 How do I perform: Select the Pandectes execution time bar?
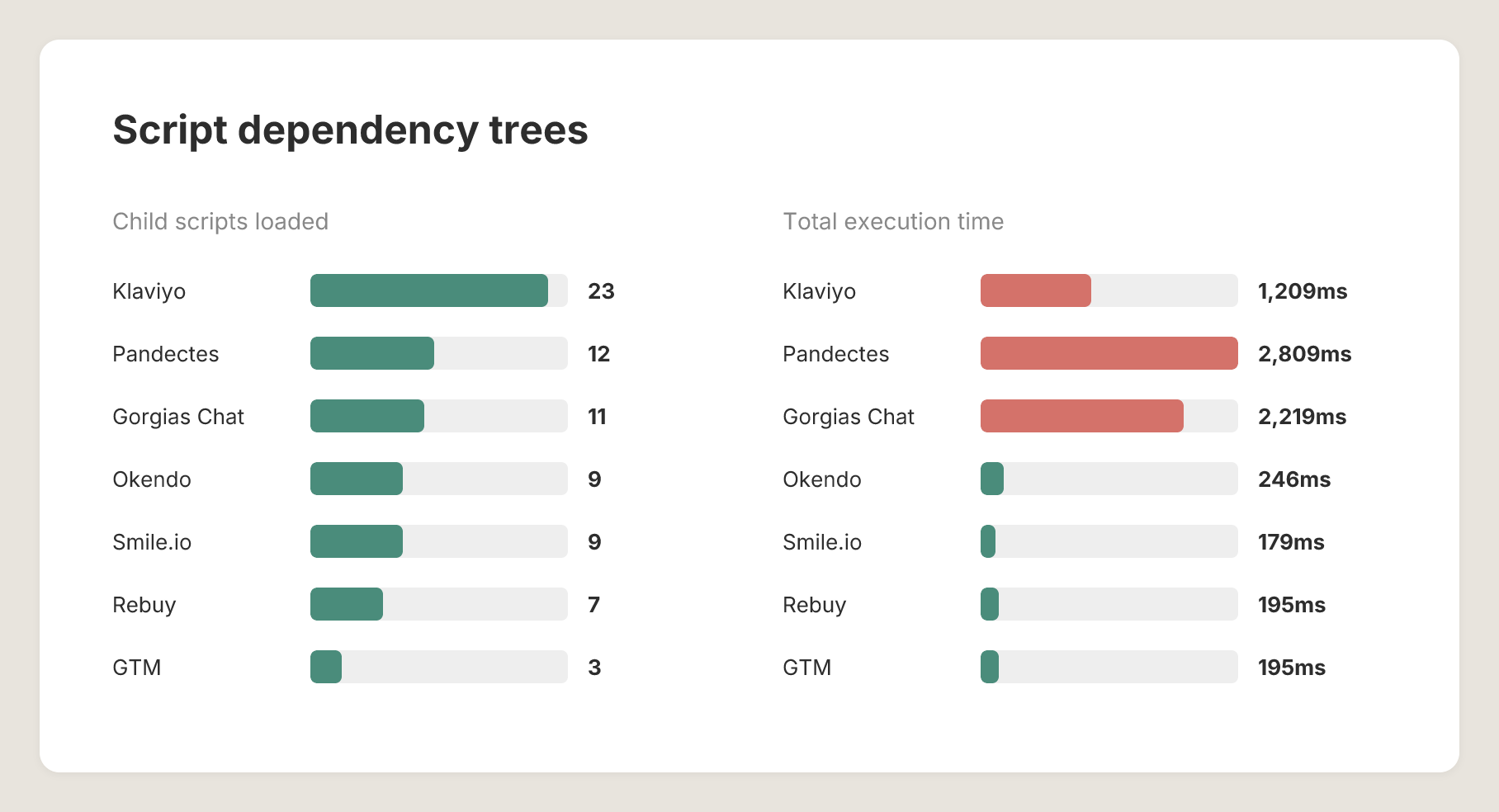[x=1109, y=353]
